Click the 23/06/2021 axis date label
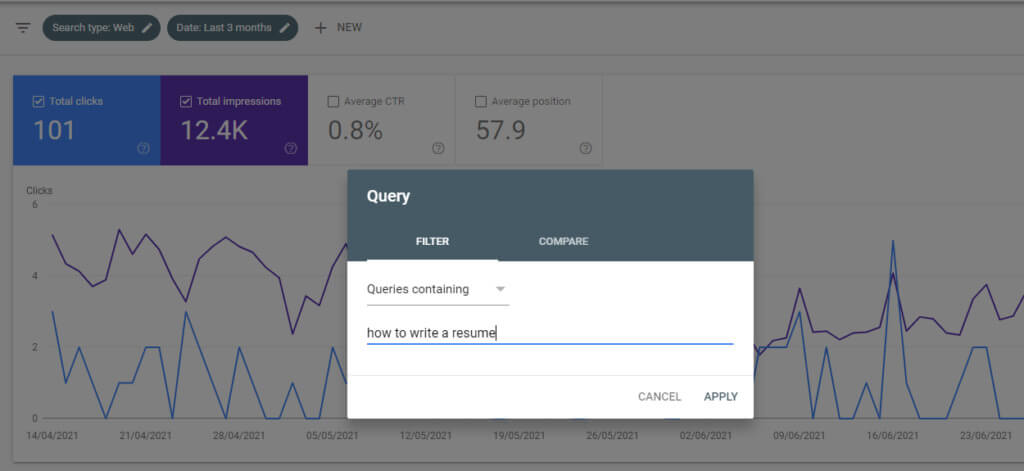 (985, 435)
